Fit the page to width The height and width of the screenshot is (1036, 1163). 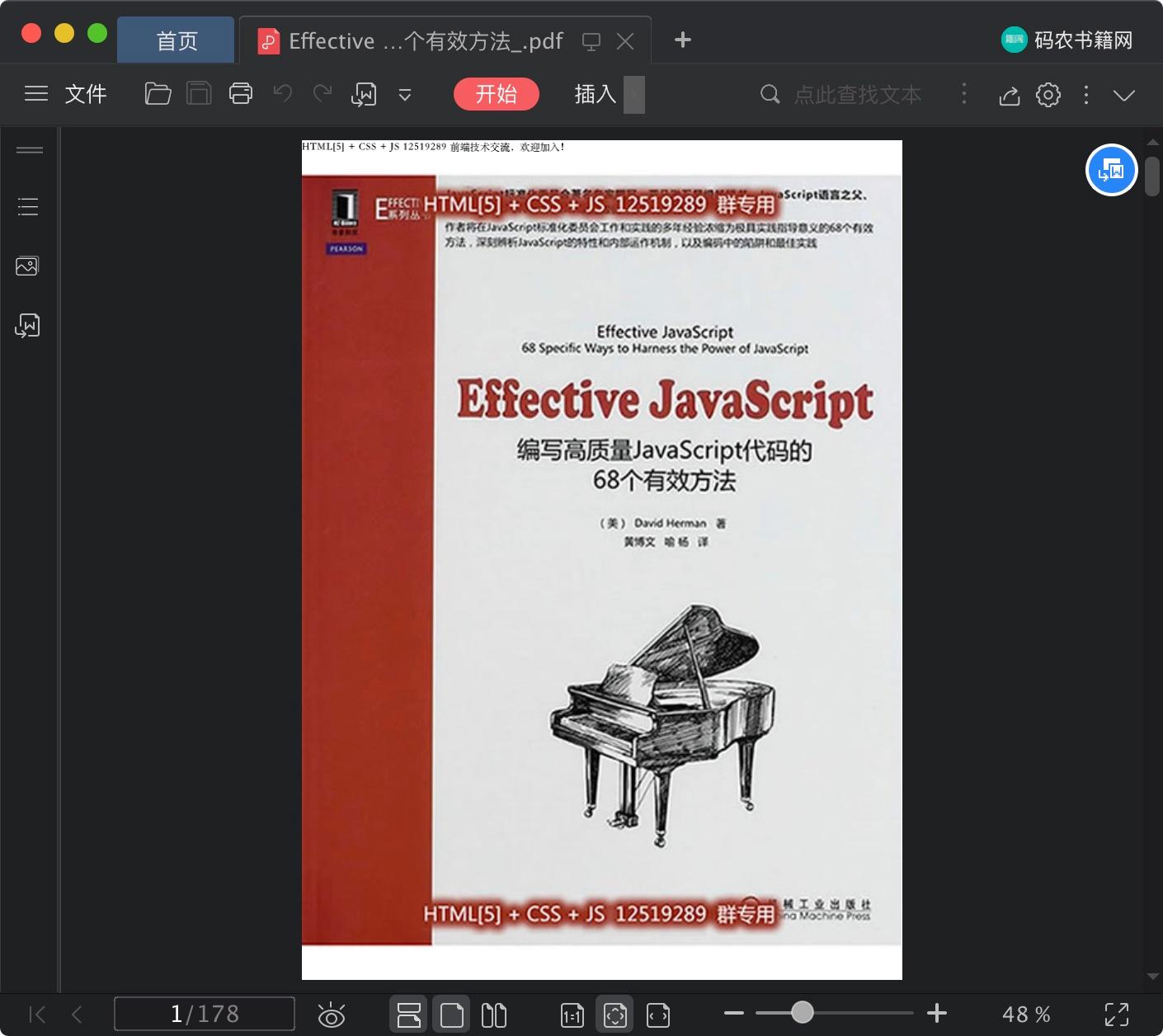[658, 1015]
